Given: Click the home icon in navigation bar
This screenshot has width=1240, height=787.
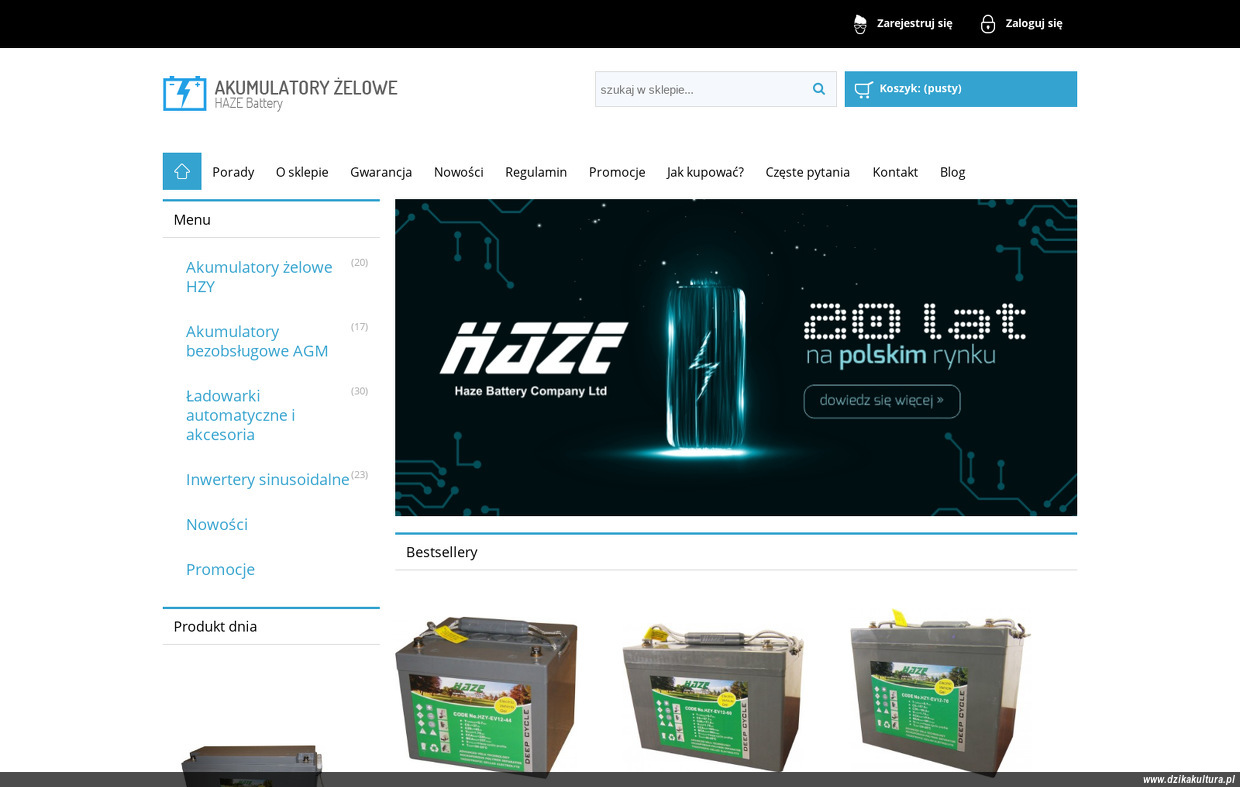Looking at the screenshot, I should [182, 171].
